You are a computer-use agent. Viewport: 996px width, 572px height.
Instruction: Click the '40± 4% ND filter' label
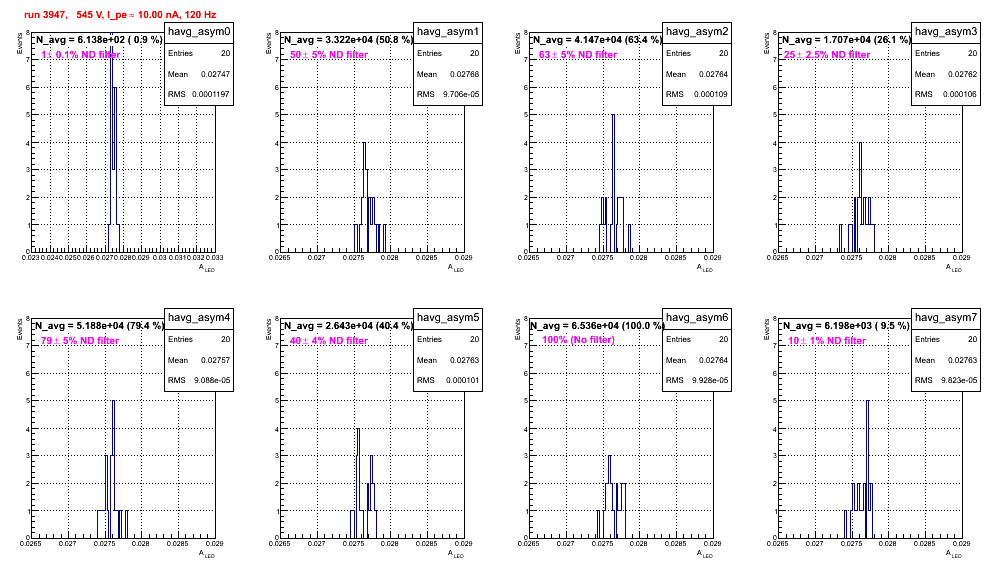(x=329, y=341)
